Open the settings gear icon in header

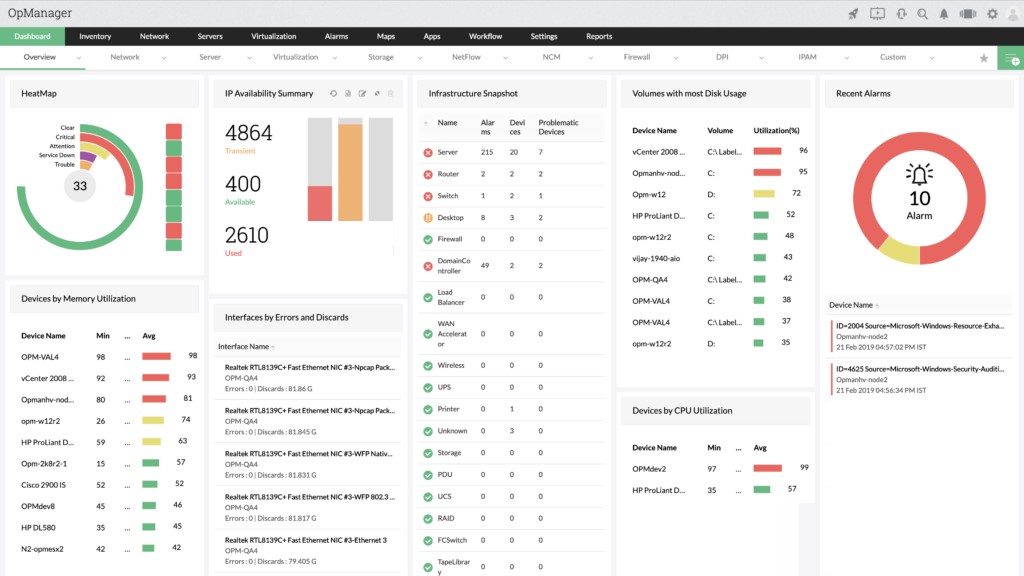click(992, 14)
